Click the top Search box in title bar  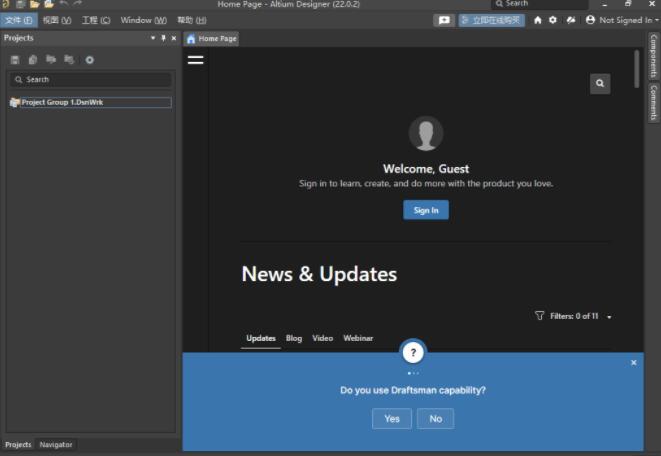point(540,4)
